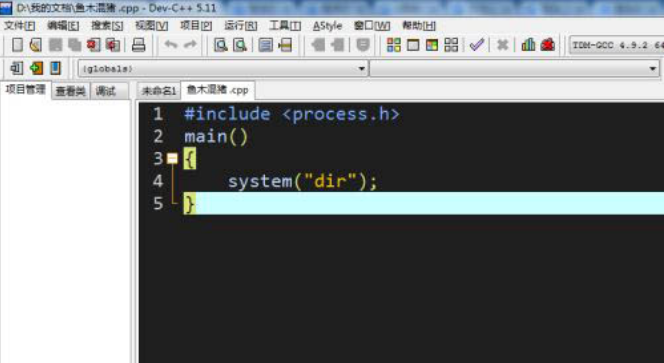Click the Redo arrow icon
The width and height of the screenshot is (664, 363).
[190, 44]
